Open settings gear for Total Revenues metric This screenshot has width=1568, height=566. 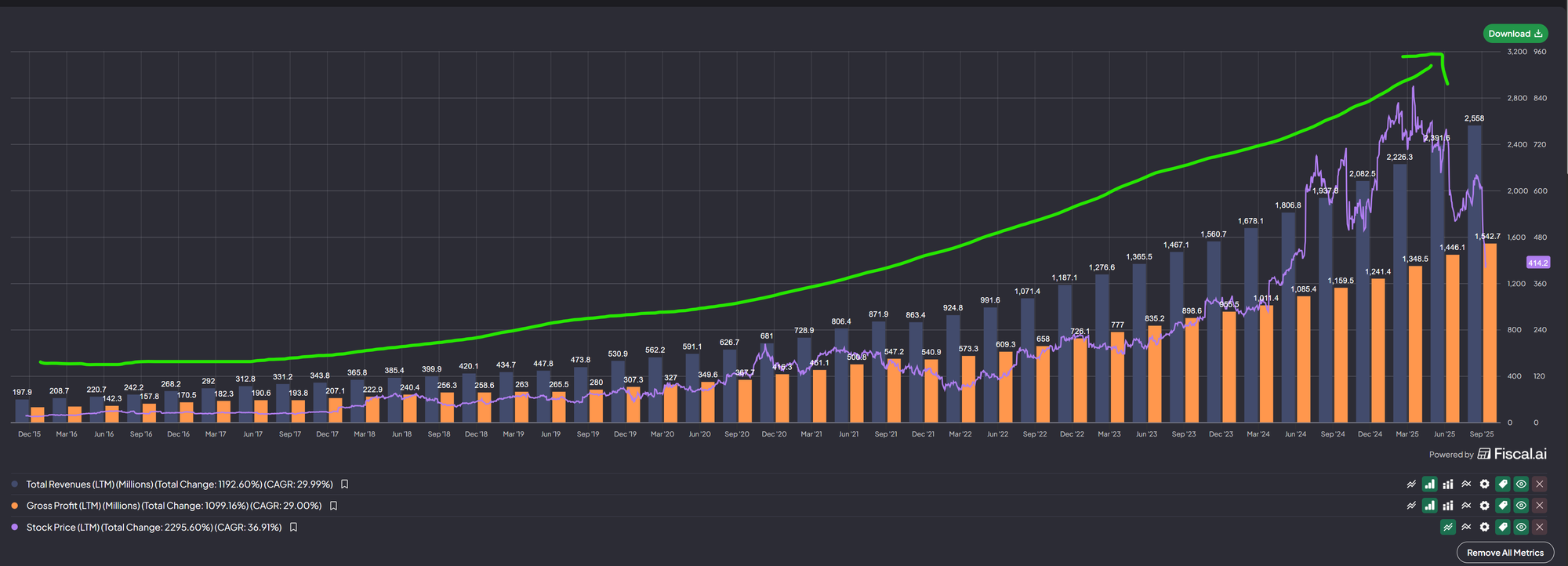[x=1484, y=484]
